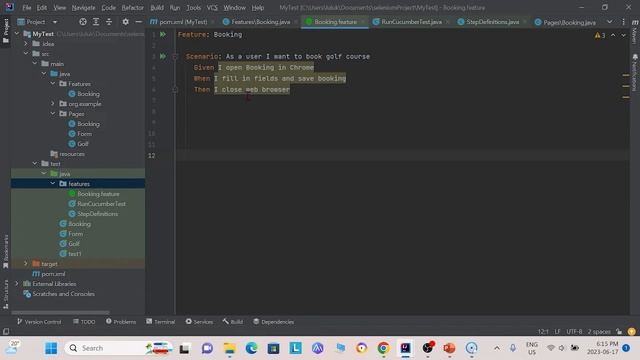The width and height of the screenshot is (640, 360).
Task: Switch to the RunCucumberTest.java tab
Action: pyautogui.click(x=411, y=22)
